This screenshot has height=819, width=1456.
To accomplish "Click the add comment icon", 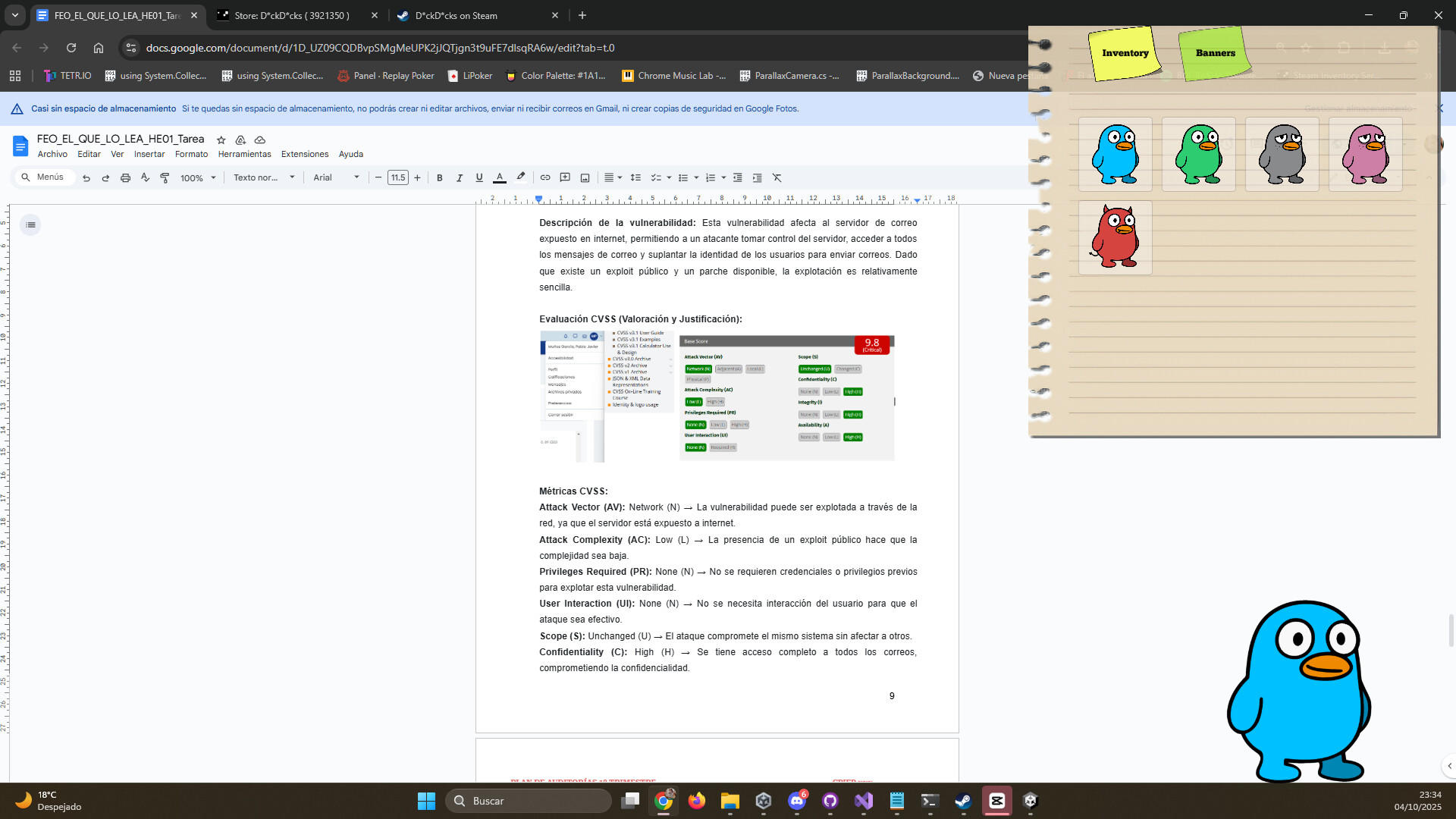I will (565, 177).
